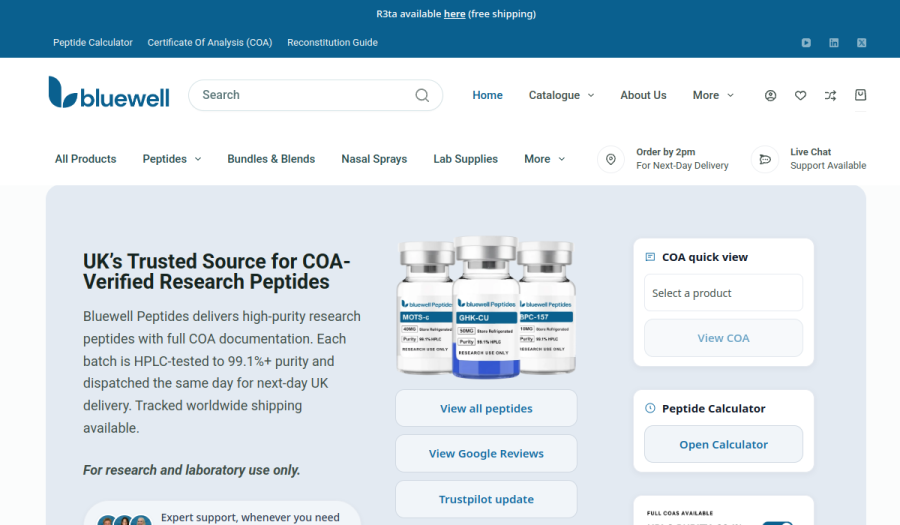Click the bluewell logo
The image size is (900, 525).
click(109, 92)
